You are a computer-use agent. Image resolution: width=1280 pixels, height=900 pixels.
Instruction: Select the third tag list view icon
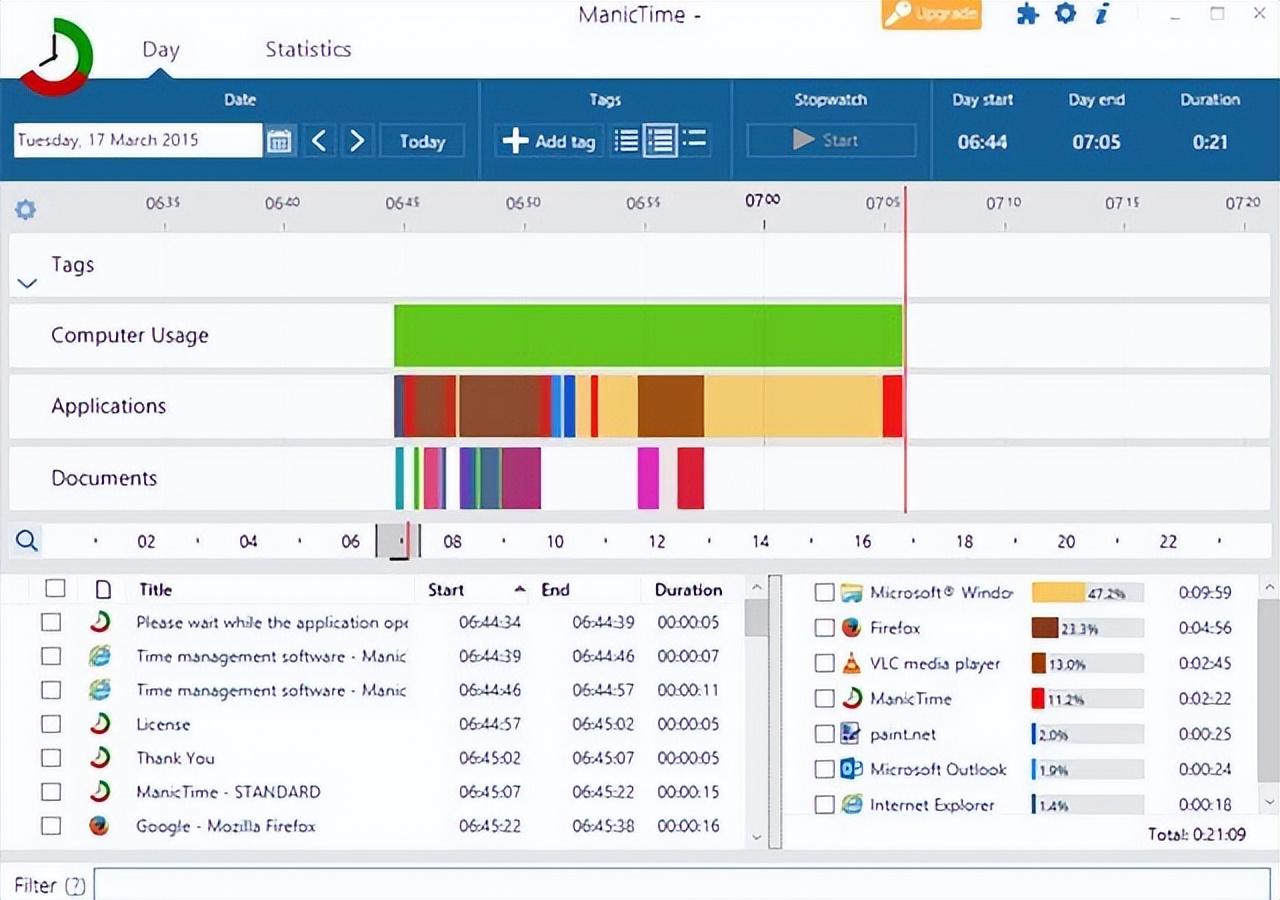[x=694, y=140]
